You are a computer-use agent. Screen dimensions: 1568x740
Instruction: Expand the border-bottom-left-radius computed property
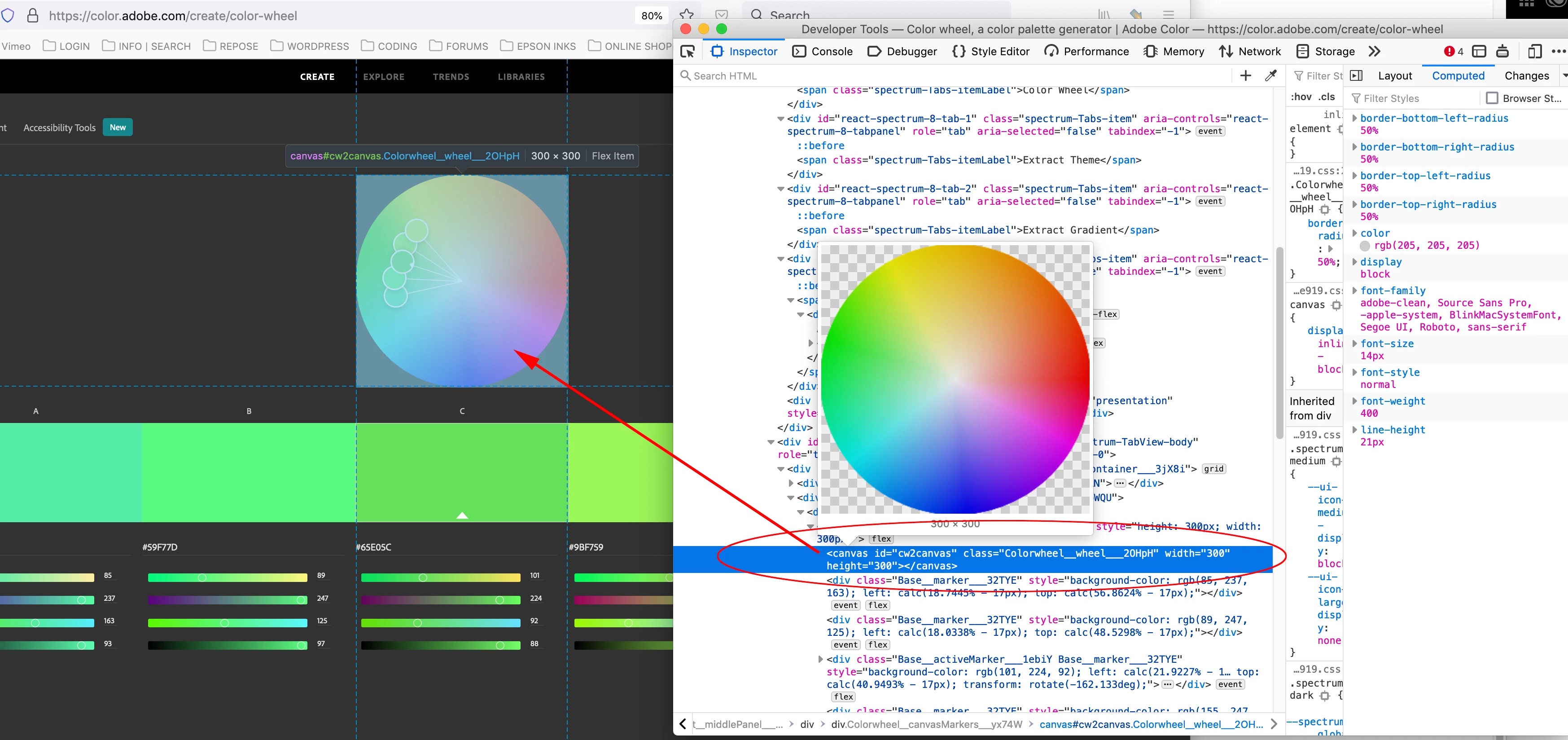1354,118
